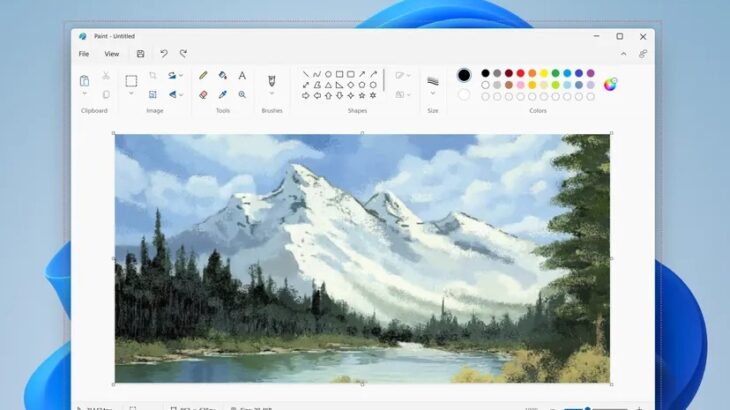Select the primary Color 1 black circle
The width and height of the screenshot is (730, 410).
(464, 75)
